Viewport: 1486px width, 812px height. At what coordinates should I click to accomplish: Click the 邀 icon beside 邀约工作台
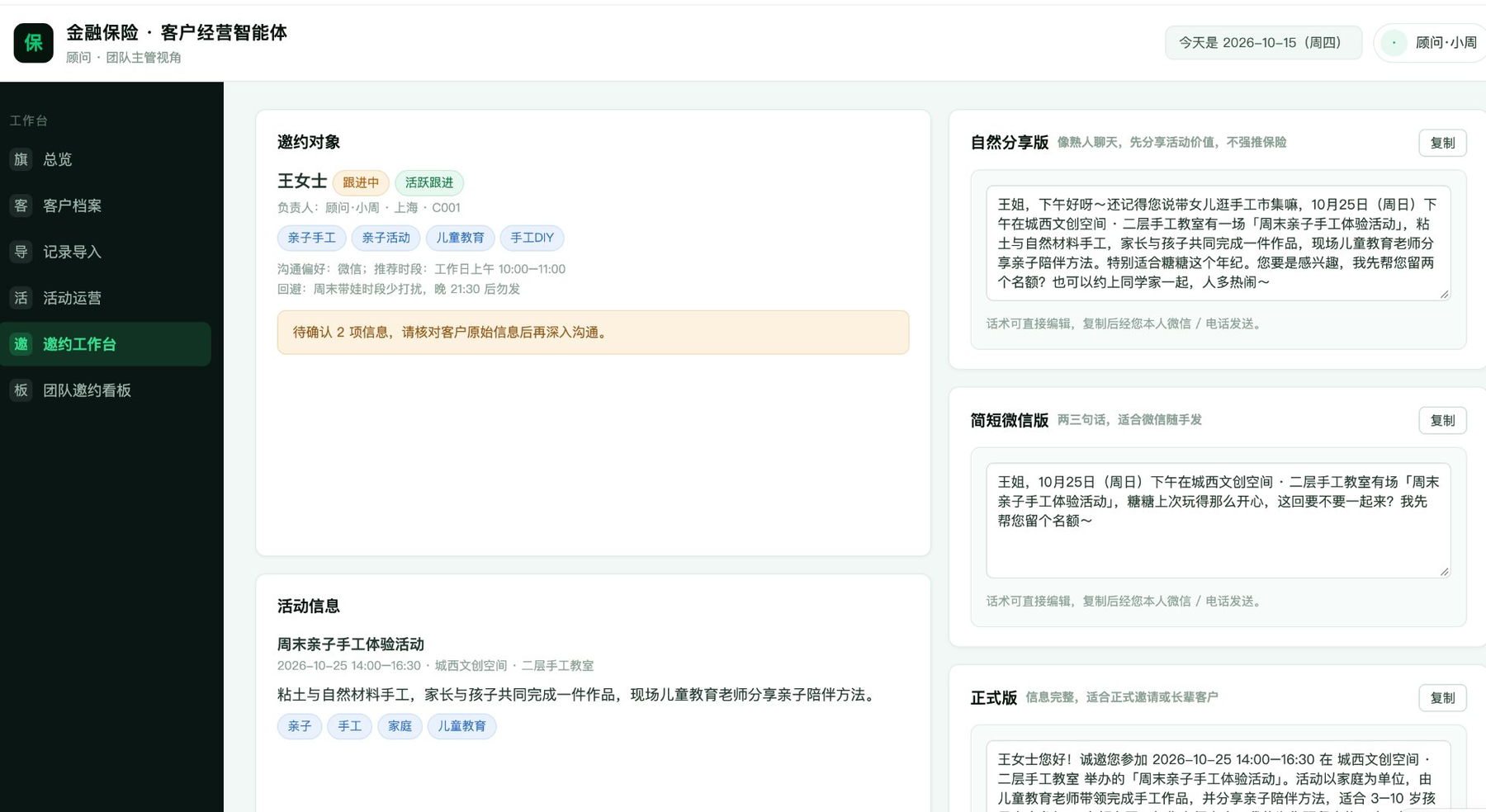point(21,344)
